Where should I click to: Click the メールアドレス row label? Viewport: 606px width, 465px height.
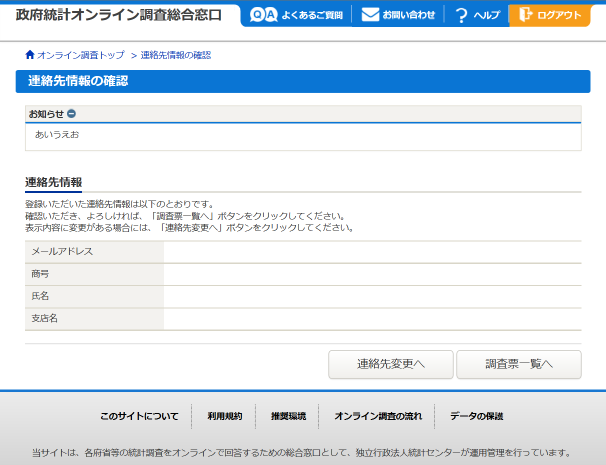click(62, 251)
